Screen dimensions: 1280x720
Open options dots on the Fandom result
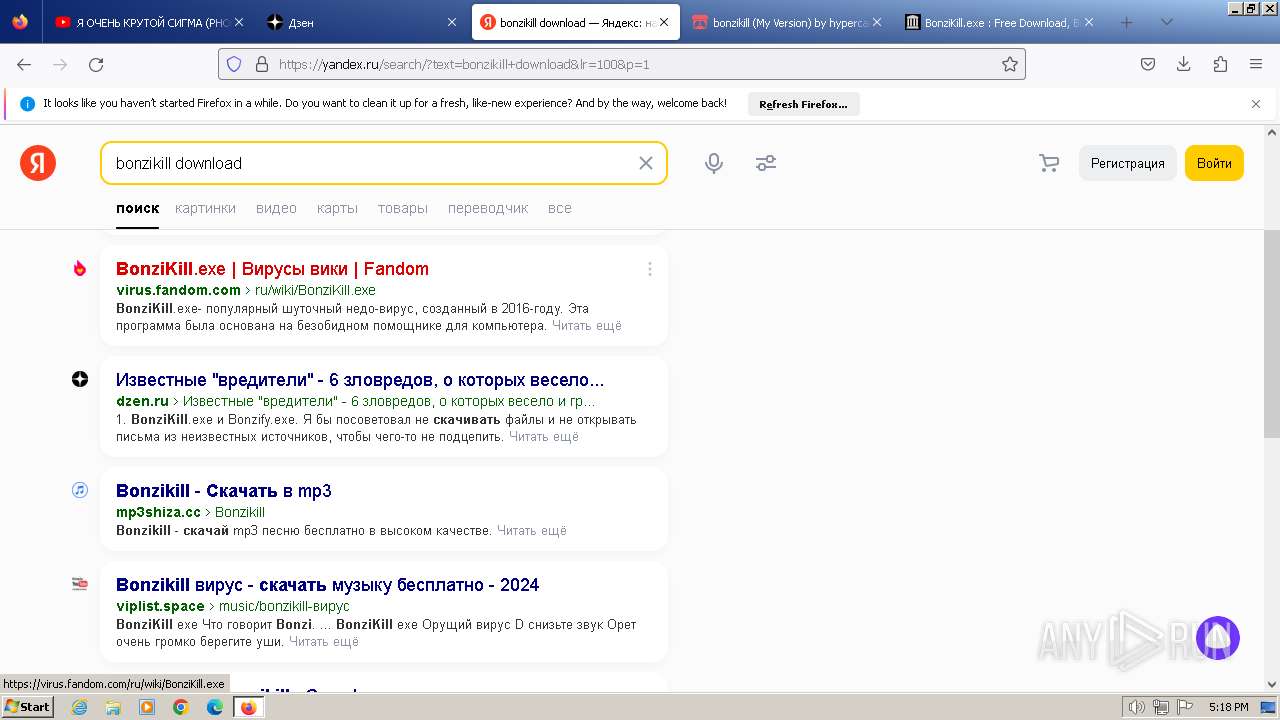coord(650,269)
